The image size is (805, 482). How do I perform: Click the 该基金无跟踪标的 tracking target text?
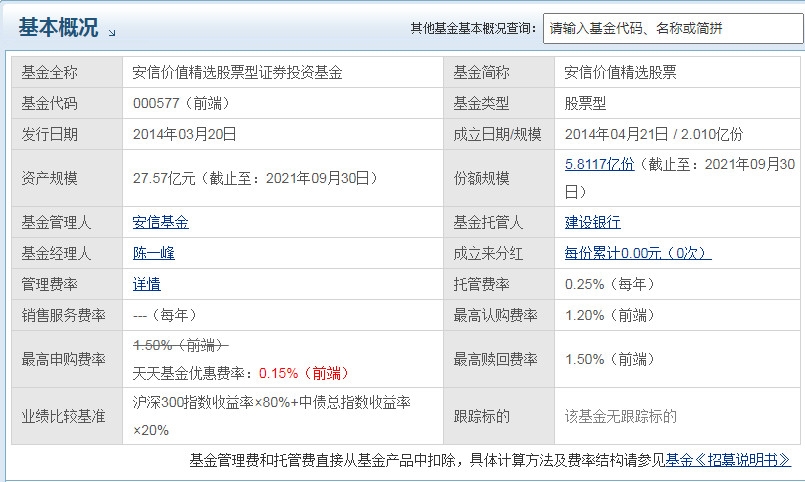pyautogui.click(x=620, y=416)
